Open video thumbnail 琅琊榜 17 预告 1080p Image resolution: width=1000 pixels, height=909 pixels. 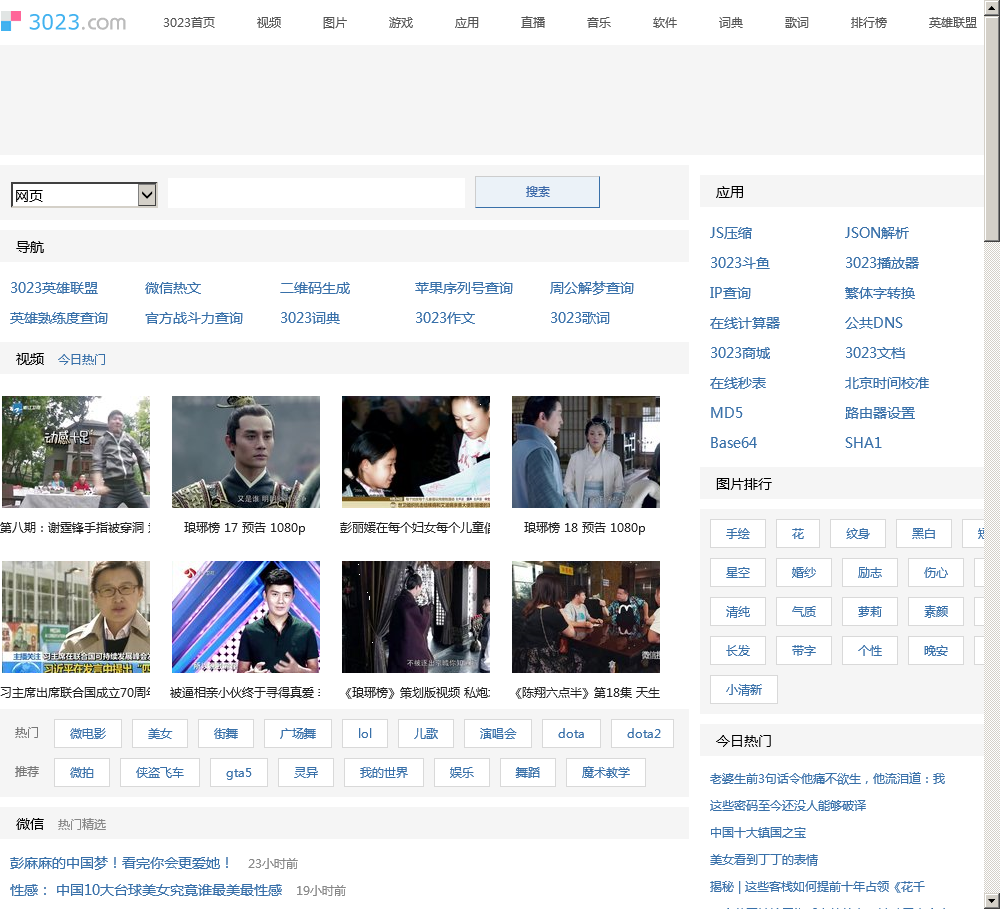pyautogui.click(x=246, y=452)
